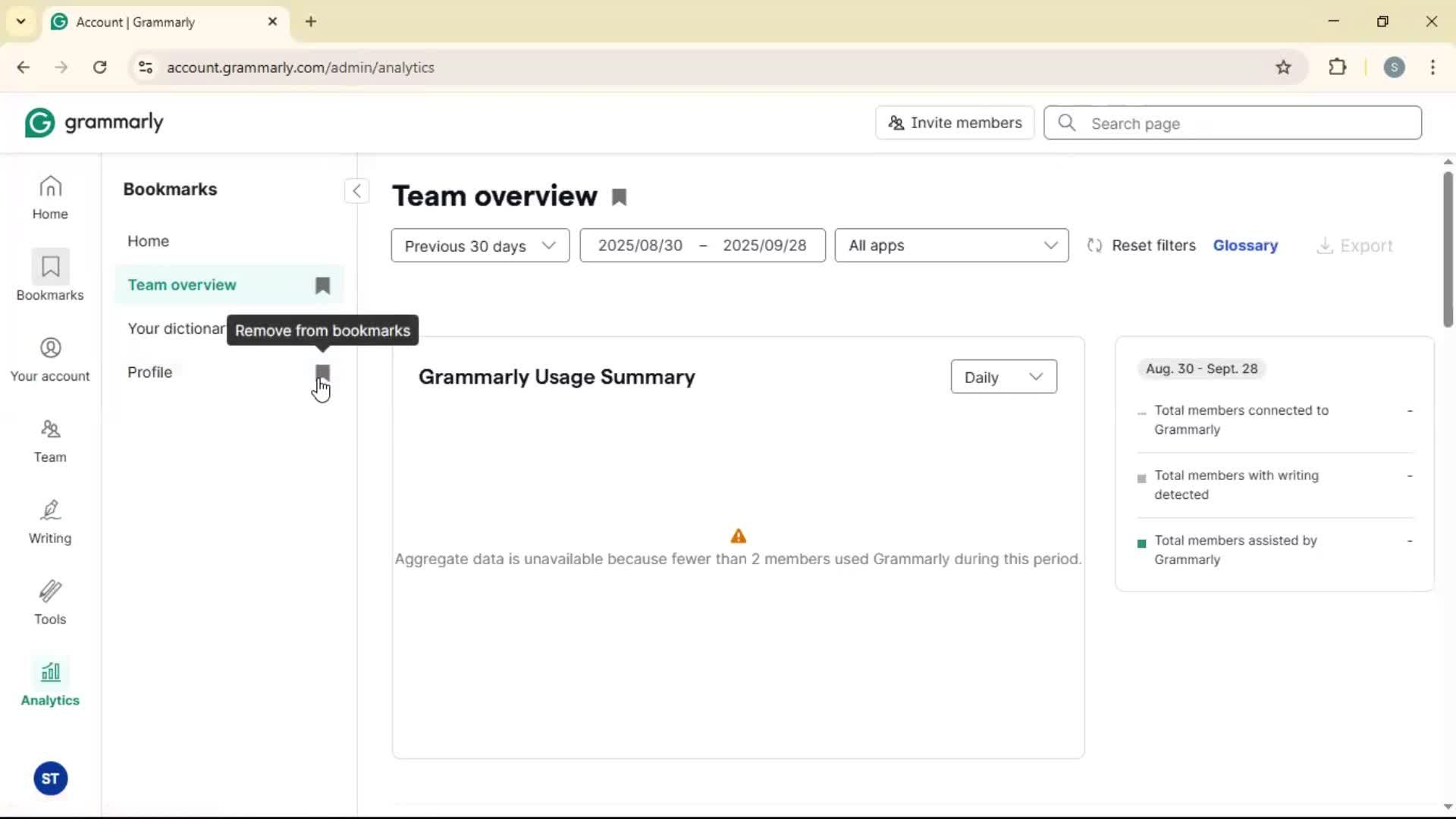The image size is (1456, 819).
Task: Go to the Team section
Action: pyautogui.click(x=50, y=441)
